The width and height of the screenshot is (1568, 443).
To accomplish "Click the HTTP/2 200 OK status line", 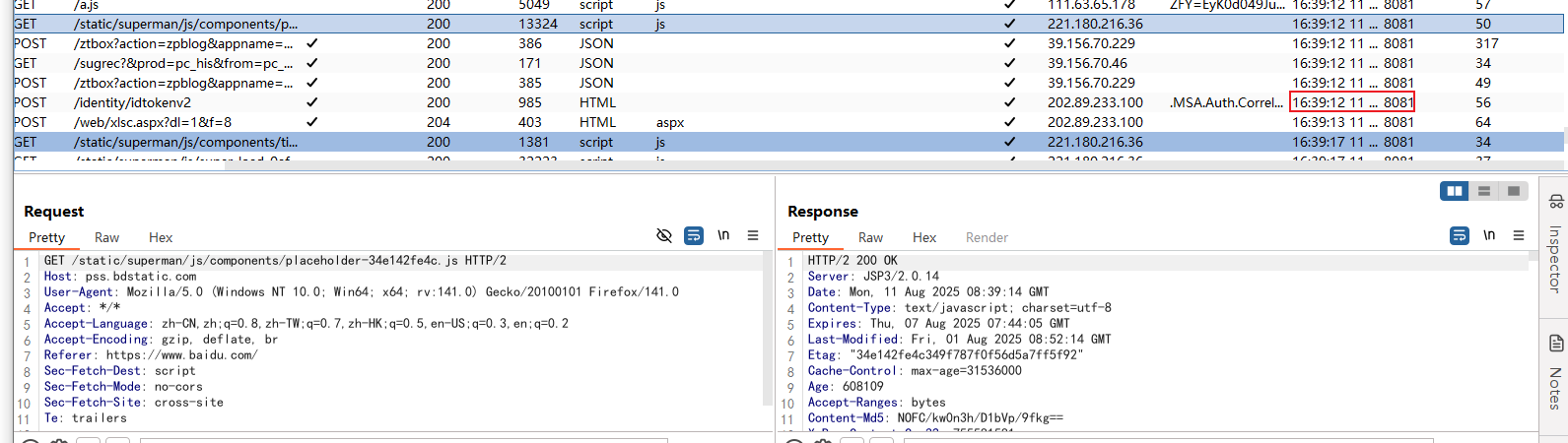I will pos(852,261).
